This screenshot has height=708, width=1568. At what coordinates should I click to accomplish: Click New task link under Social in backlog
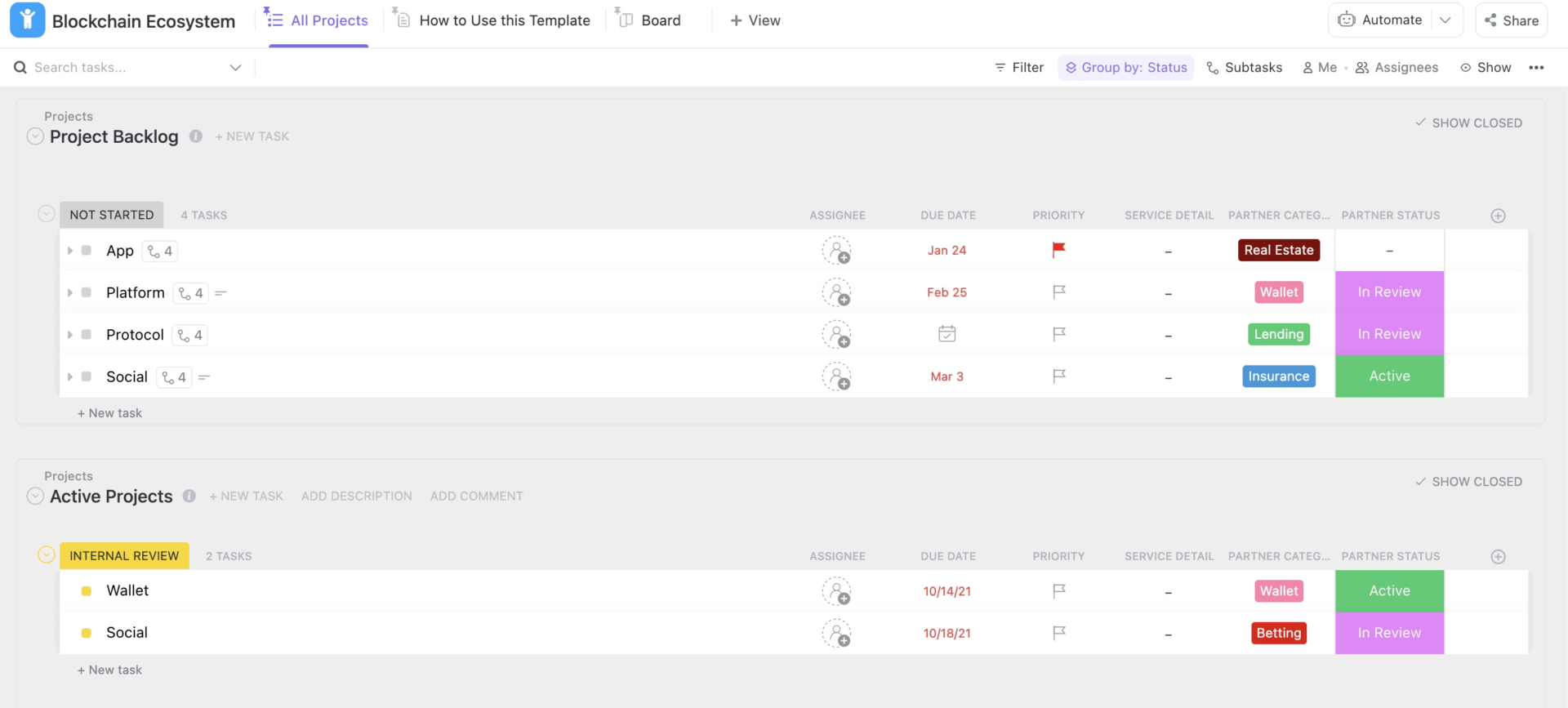(x=109, y=413)
